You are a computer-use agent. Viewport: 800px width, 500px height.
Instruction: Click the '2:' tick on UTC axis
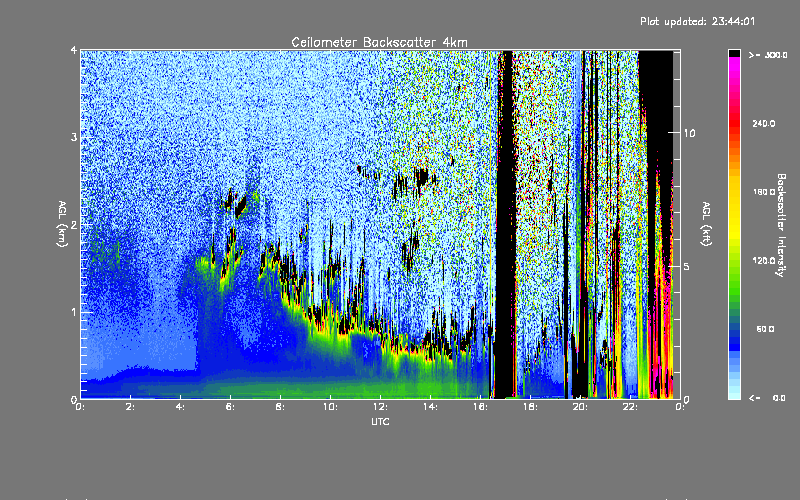pos(131,407)
